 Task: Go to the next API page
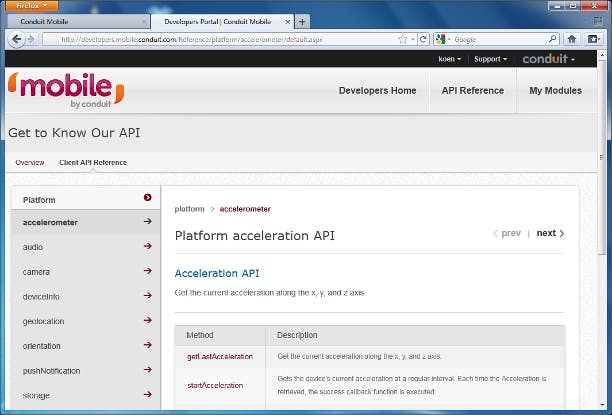[550, 233]
